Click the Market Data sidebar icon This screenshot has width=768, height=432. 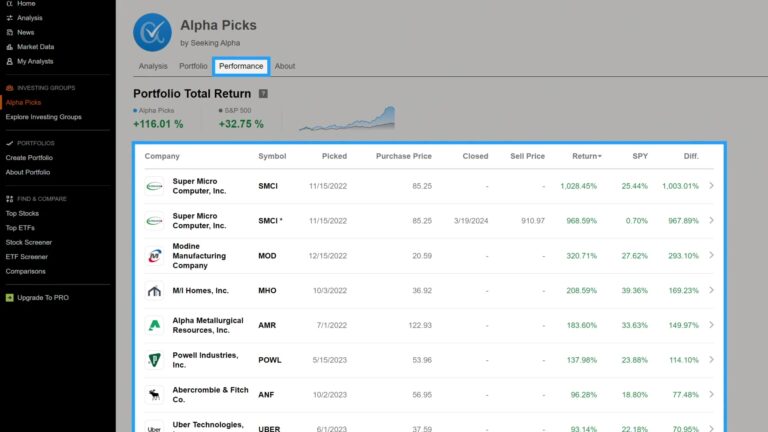pyautogui.click(x=9, y=47)
